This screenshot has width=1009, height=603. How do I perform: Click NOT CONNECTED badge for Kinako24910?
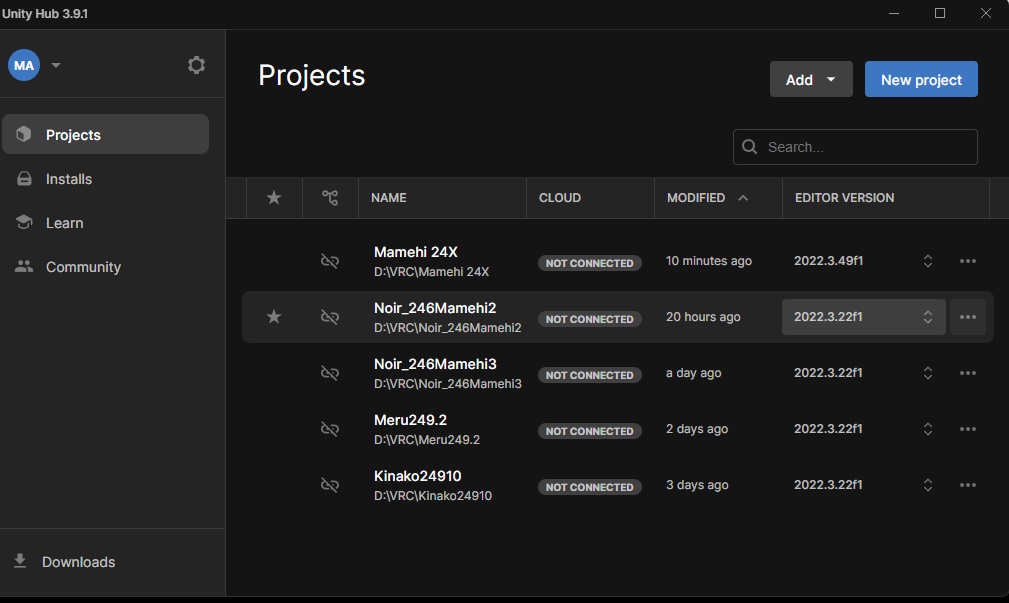tap(589, 487)
